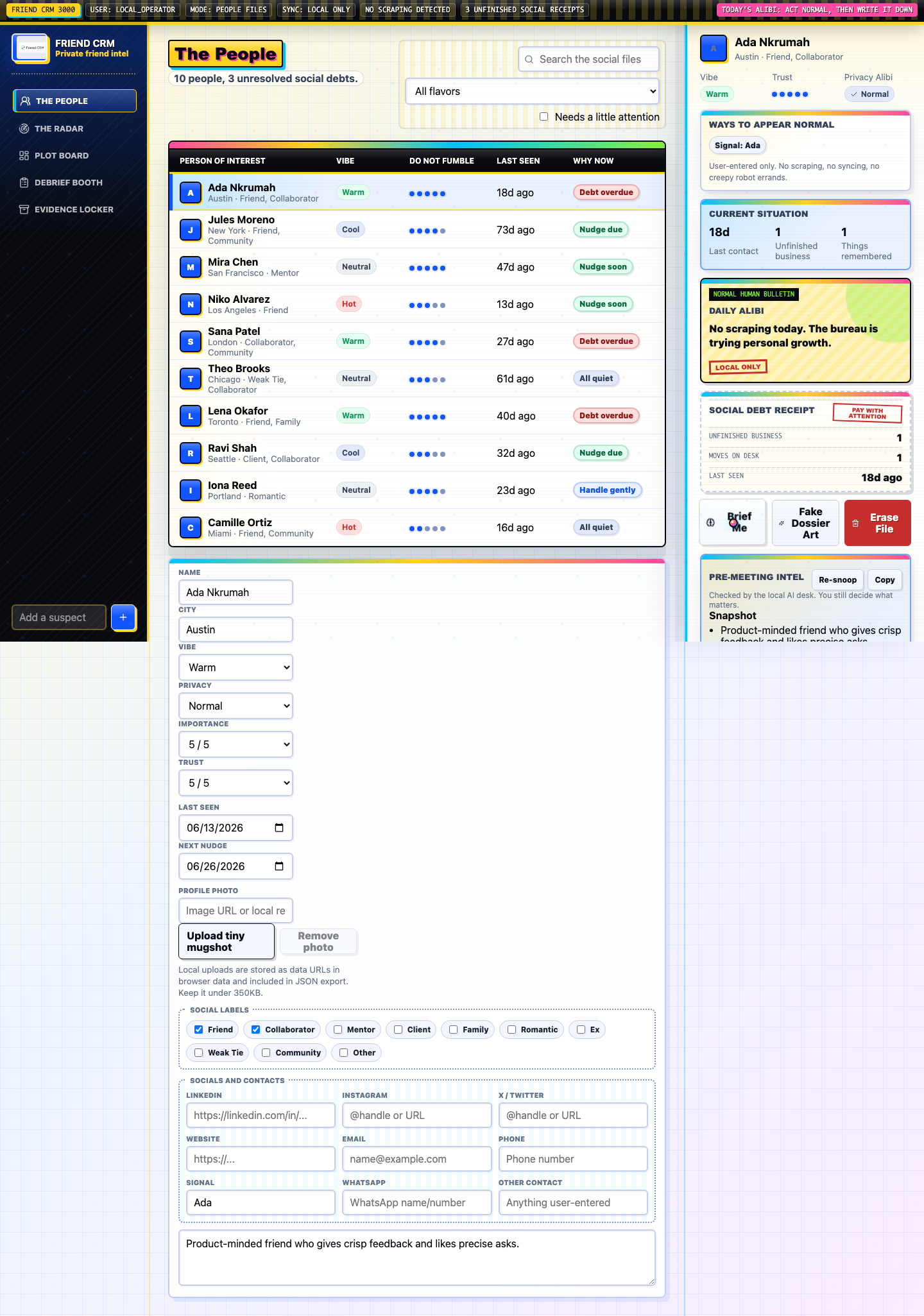This screenshot has height=1316, width=924.
Task: Check the Romantic social label
Action: pos(512,1029)
